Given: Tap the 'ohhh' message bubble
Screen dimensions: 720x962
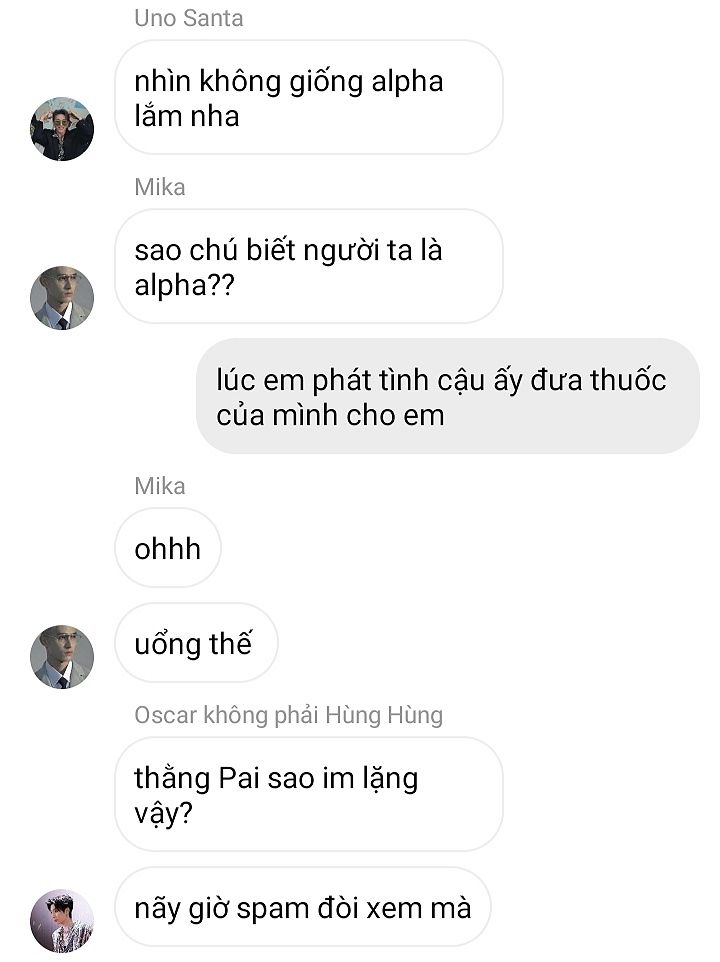Looking at the screenshot, I should pos(167,548).
